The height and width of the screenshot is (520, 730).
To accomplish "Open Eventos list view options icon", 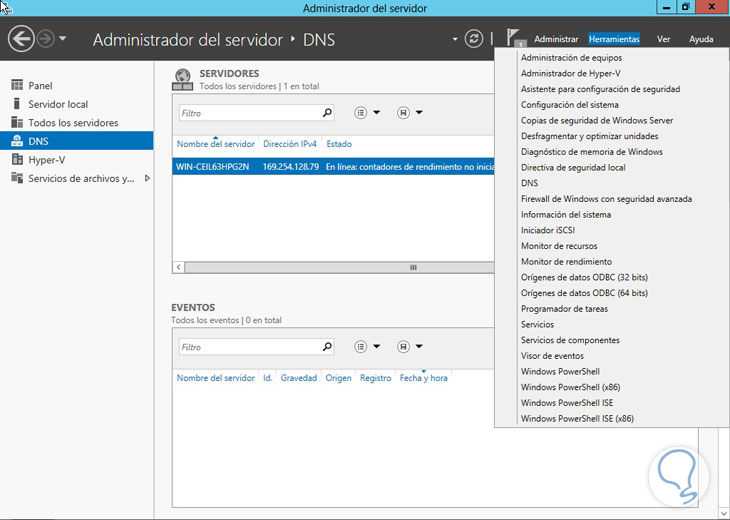I will click(361, 347).
